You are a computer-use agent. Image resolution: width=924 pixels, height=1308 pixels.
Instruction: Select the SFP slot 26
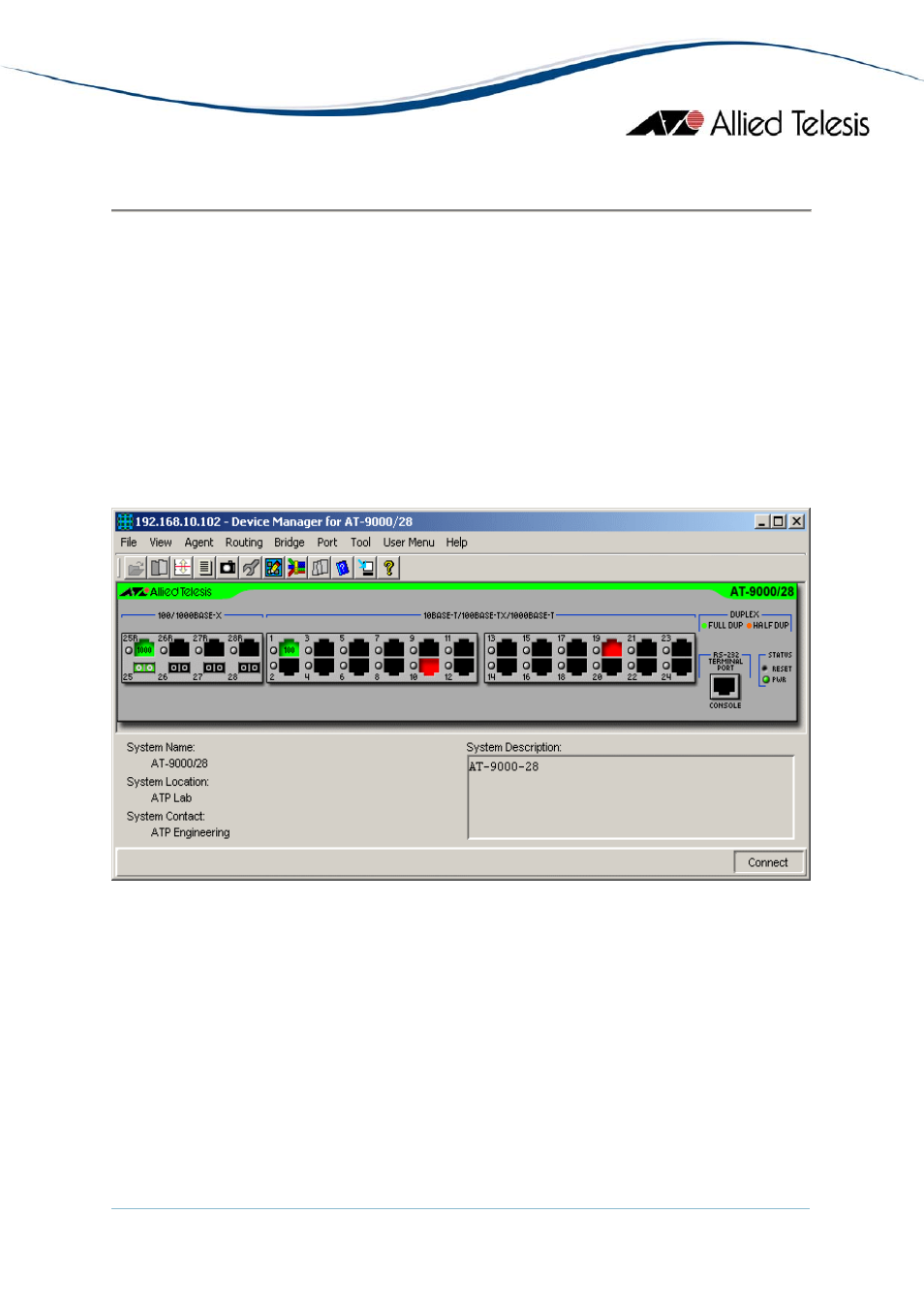pos(179,668)
